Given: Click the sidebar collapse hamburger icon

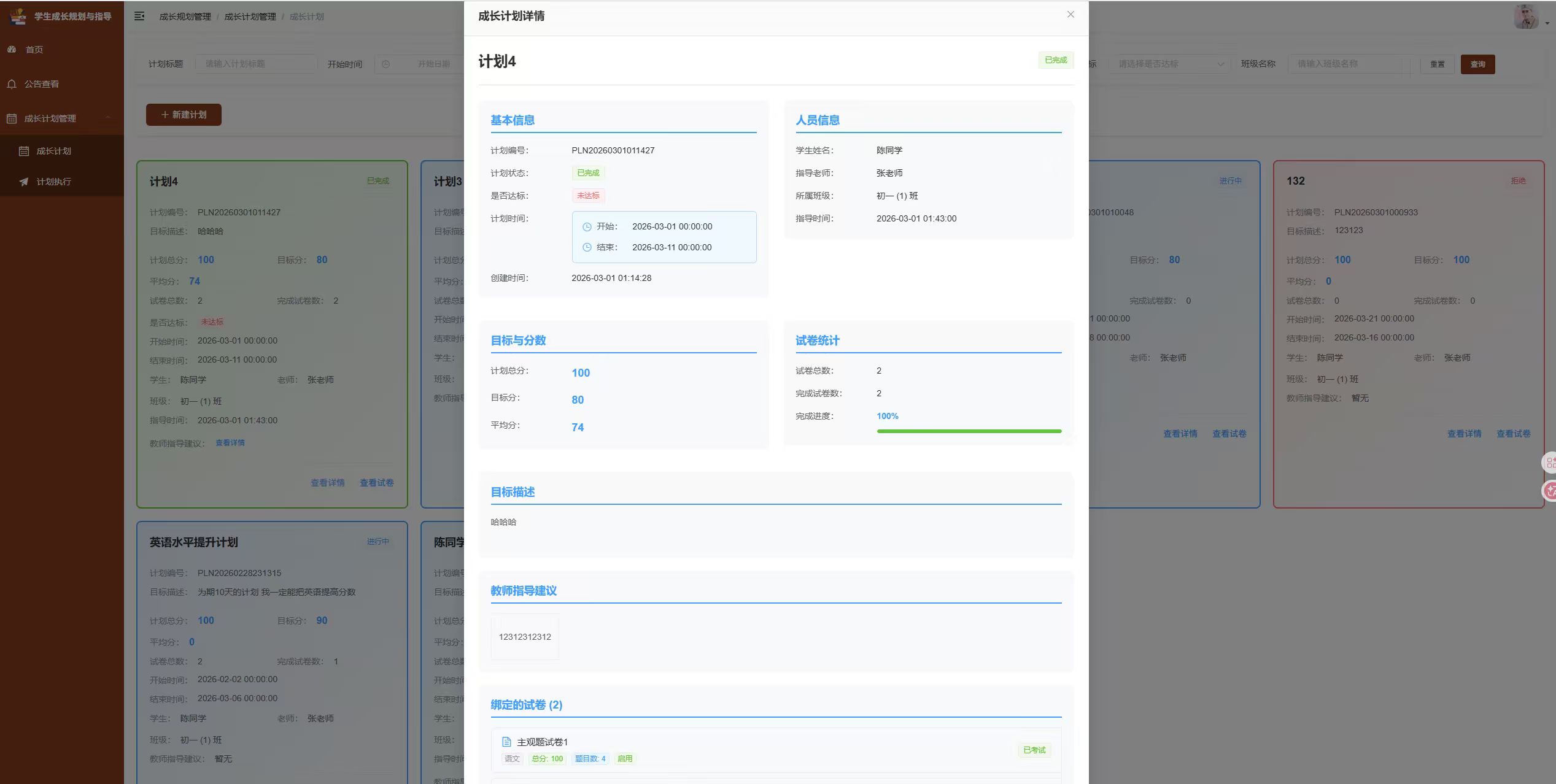Looking at the screenshot, I should pyautogui.click(x=139, y=16).
